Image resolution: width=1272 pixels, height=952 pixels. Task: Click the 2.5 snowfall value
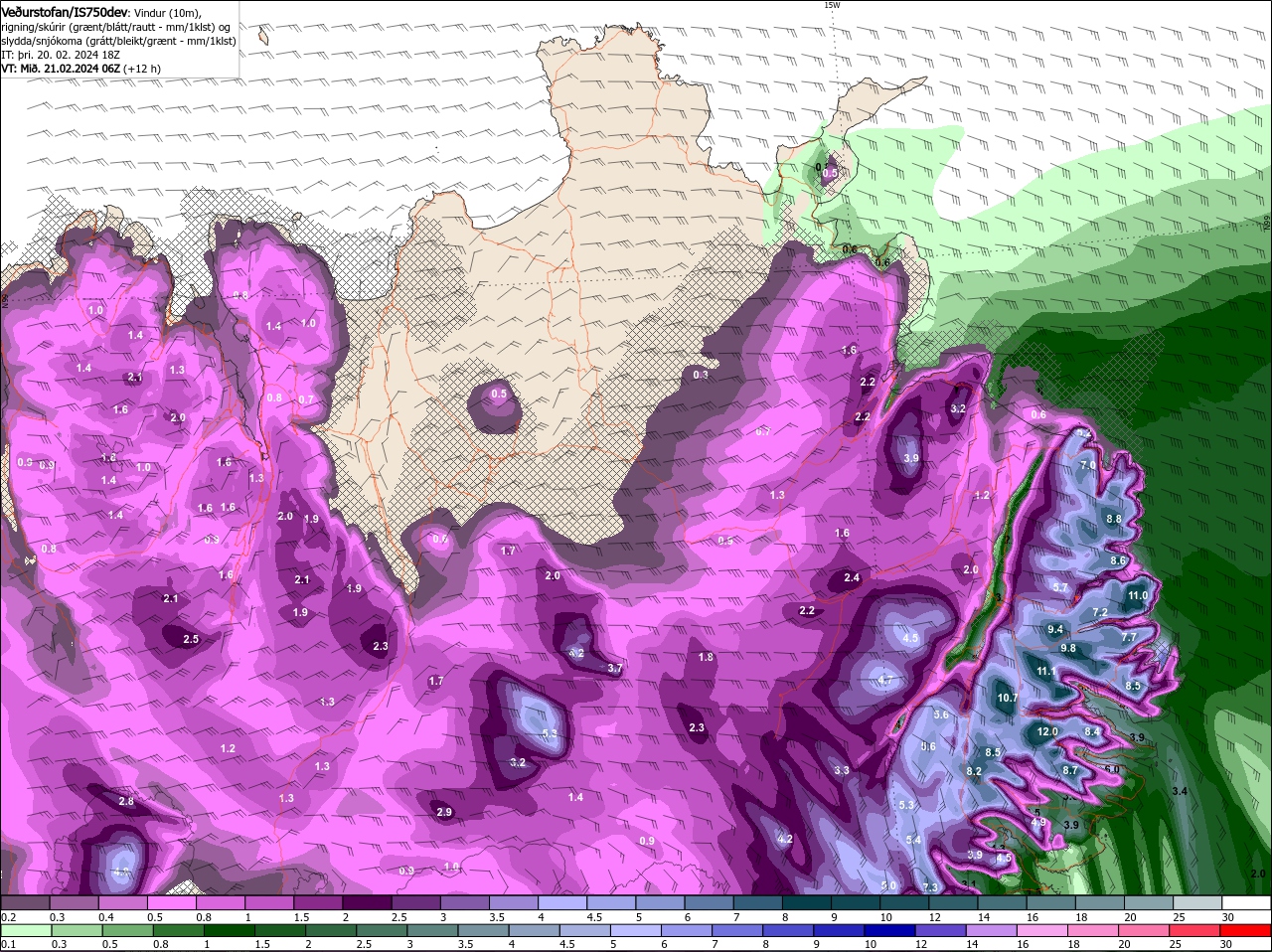click(191, 639)
